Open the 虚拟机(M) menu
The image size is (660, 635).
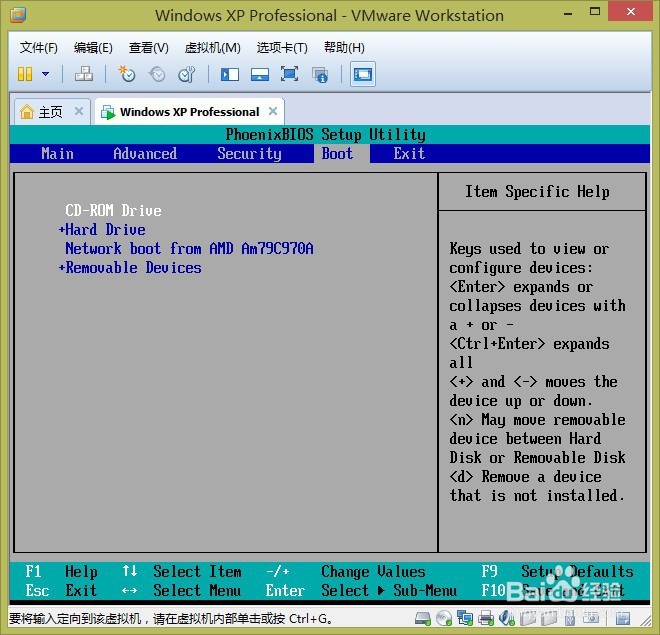point(213,48)
